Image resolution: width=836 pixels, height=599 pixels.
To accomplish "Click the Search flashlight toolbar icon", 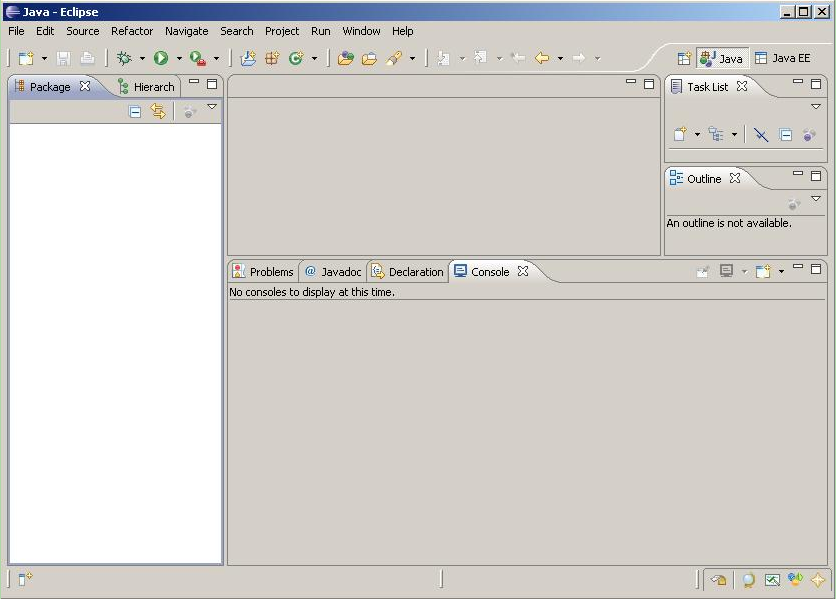I will pos(394,58).
